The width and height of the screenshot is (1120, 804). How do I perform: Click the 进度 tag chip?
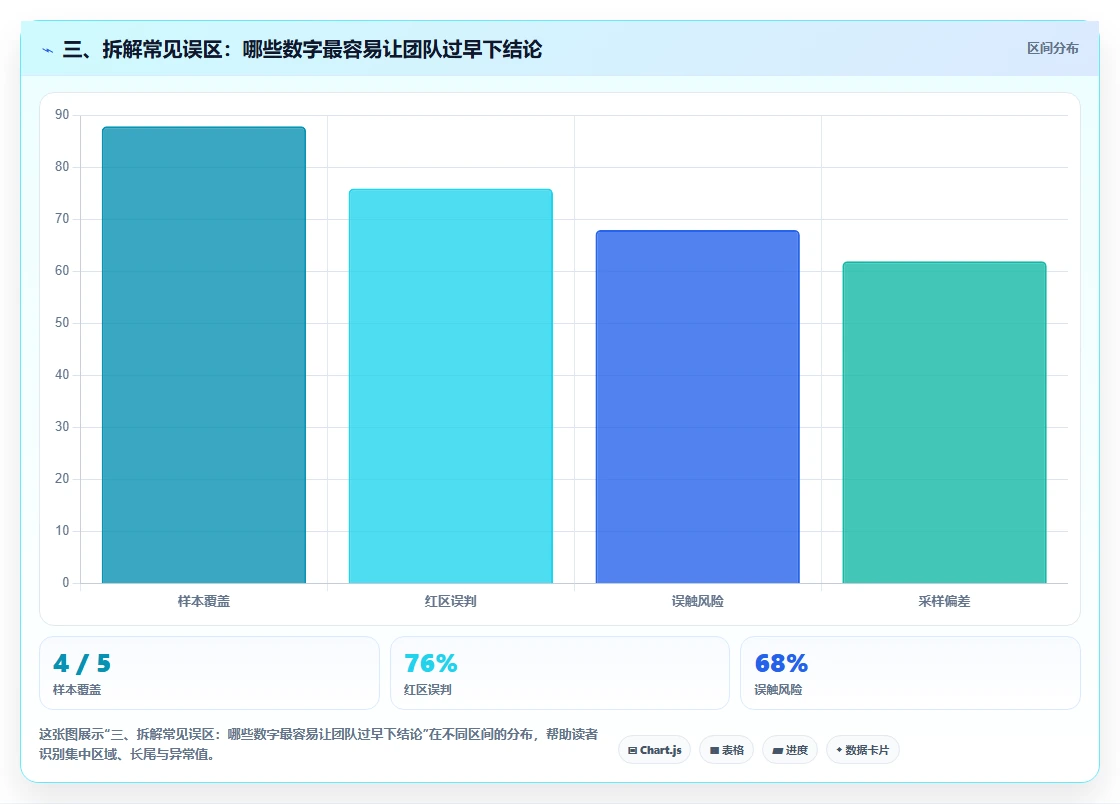click(790, 750)
